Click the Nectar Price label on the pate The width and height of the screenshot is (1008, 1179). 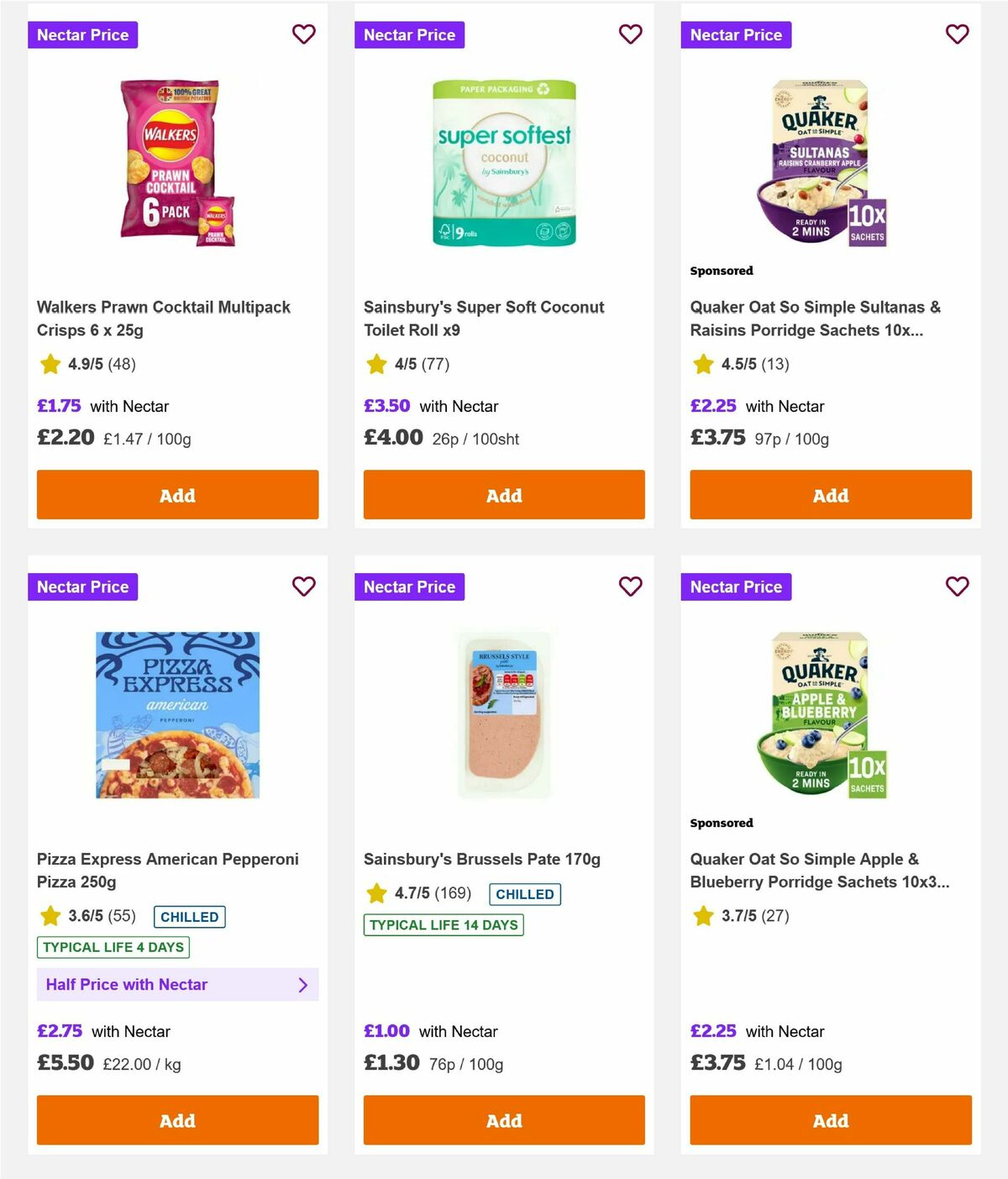409,587
